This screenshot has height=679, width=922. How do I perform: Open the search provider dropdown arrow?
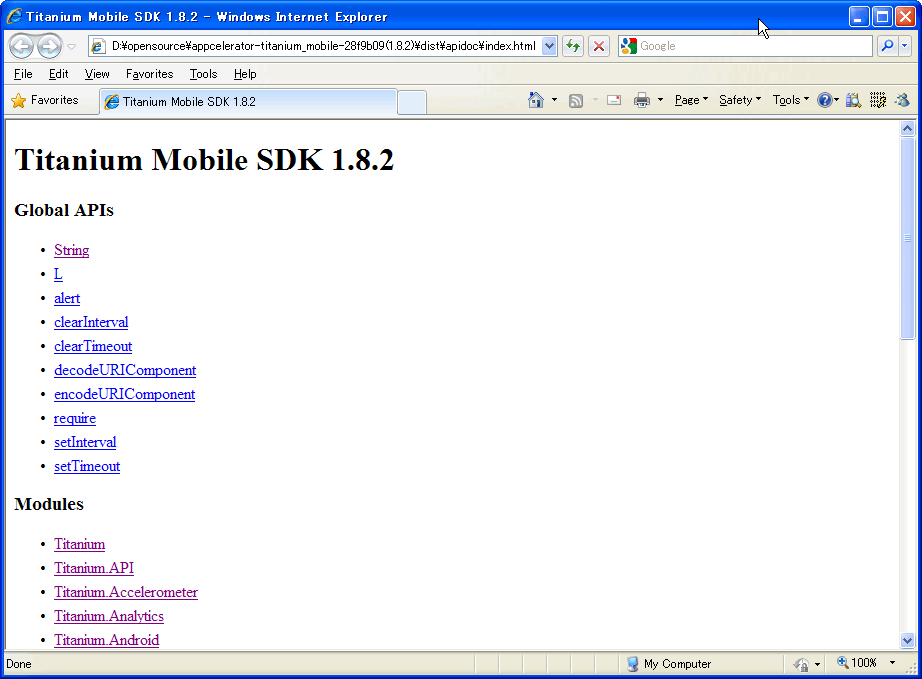(x=905, y=46)
